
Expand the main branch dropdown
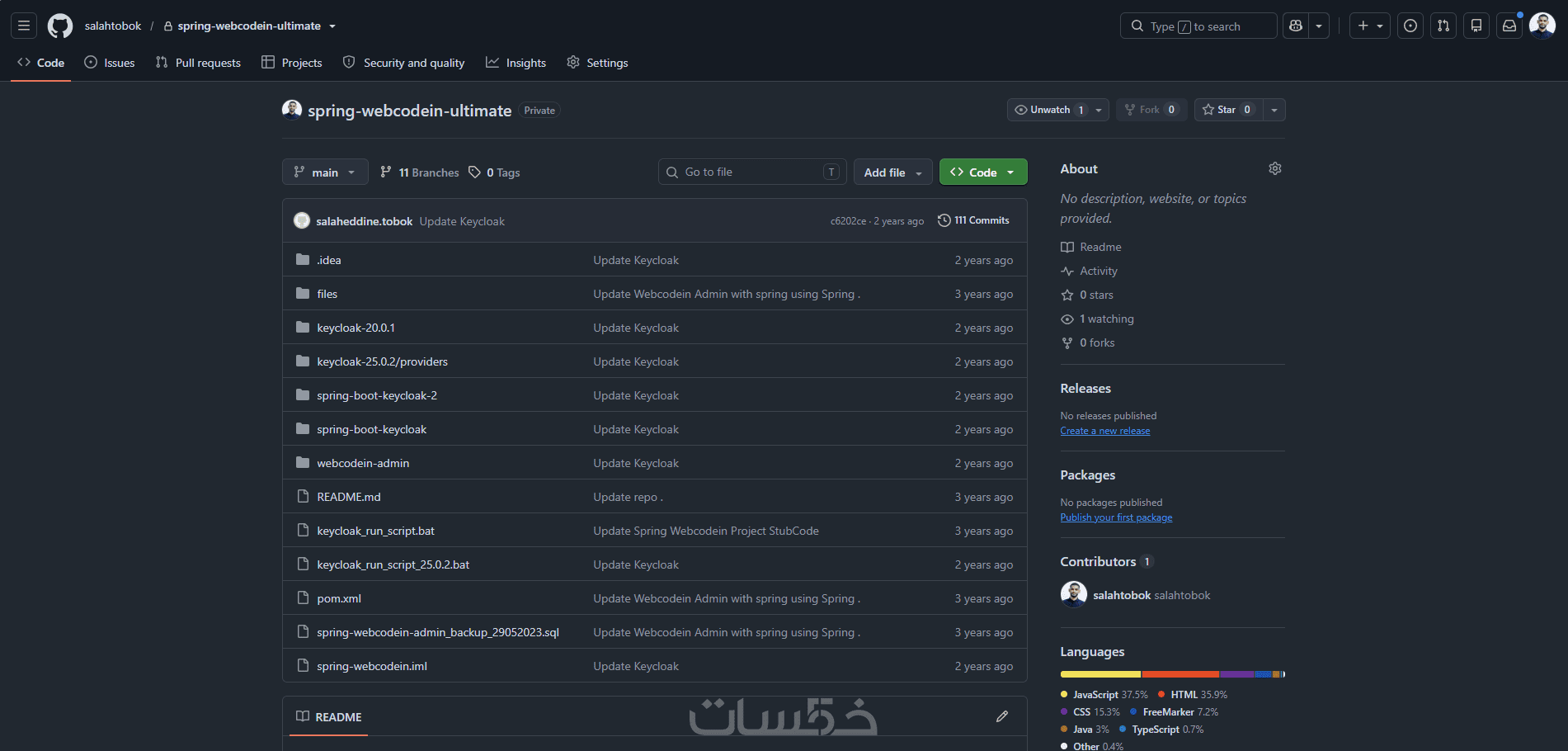[x=325, y=172]
